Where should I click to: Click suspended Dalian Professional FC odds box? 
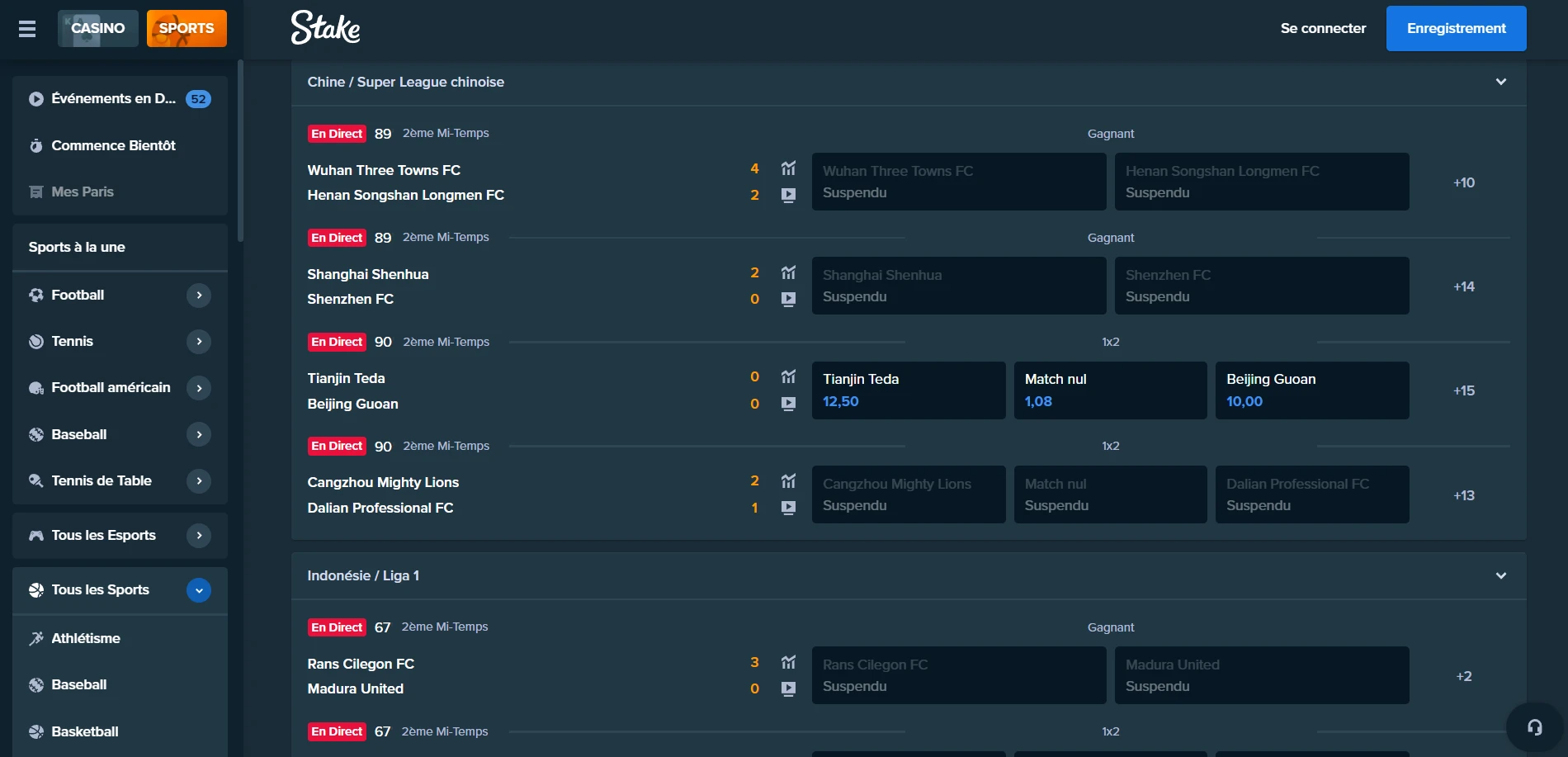1312,494
